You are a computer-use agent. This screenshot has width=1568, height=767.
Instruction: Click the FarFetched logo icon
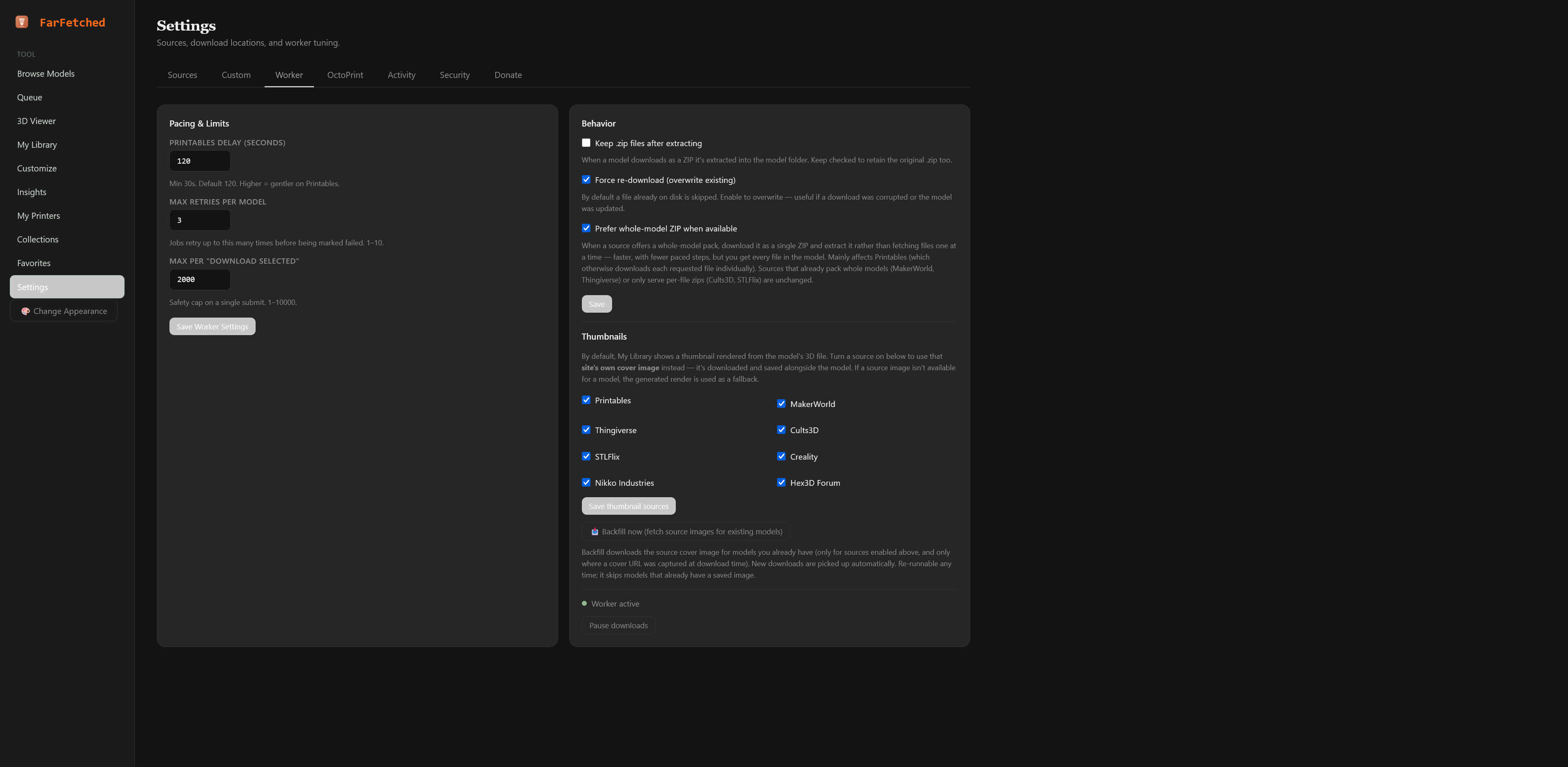[x=22, y=22]
